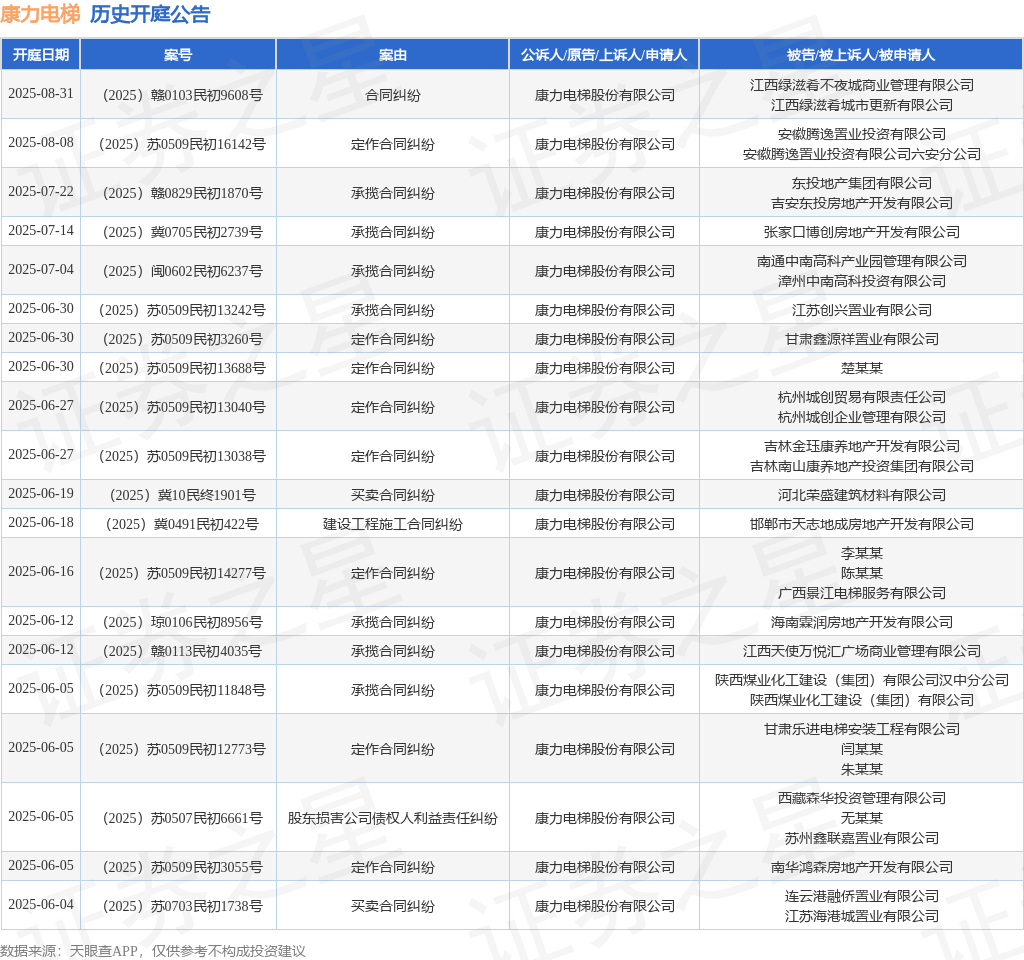
Task: Click case number (2025)苏0507民初6661号
Action: pyautogui.click(x=182, y=818)
